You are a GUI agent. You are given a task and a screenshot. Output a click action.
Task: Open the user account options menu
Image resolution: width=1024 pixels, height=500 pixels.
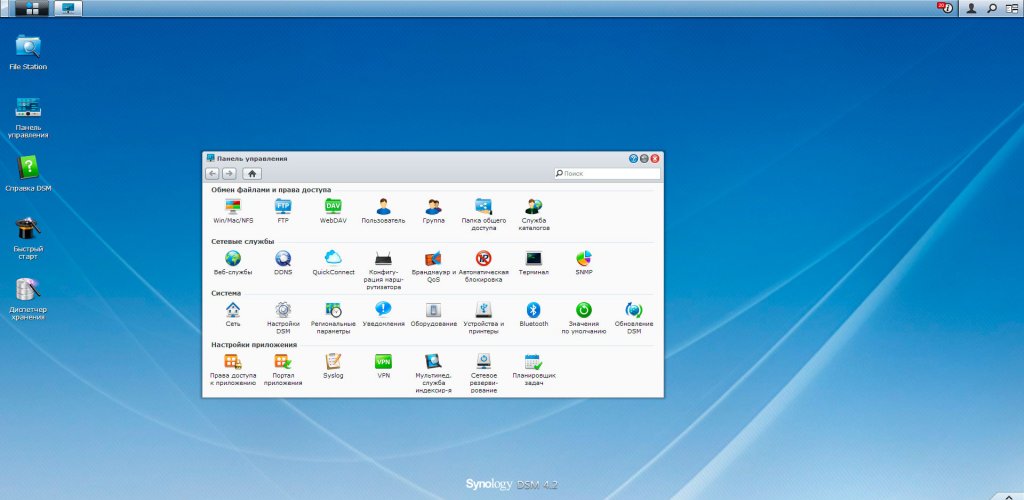(x=971, y=8)
